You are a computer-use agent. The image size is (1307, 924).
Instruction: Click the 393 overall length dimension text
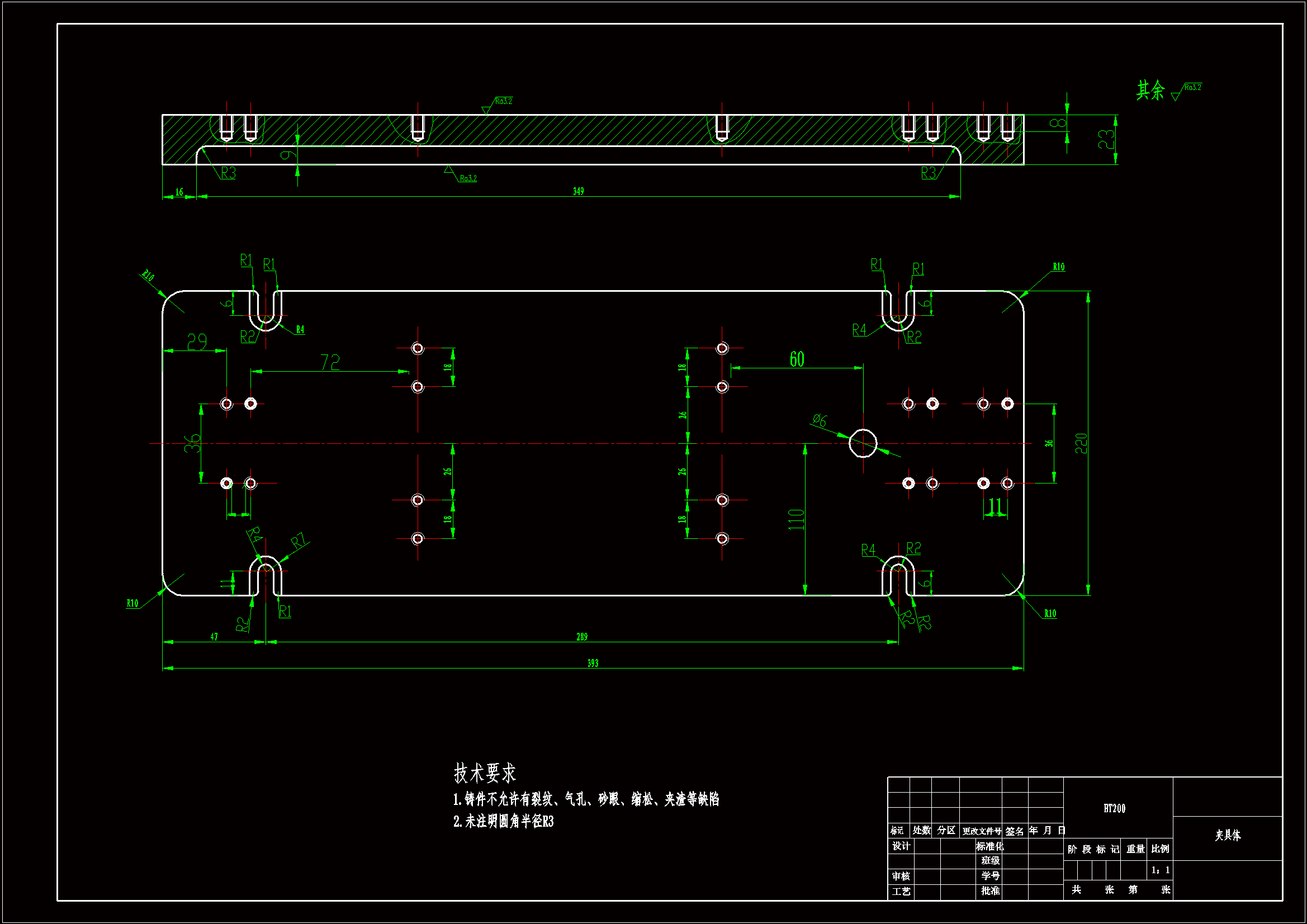593,664
